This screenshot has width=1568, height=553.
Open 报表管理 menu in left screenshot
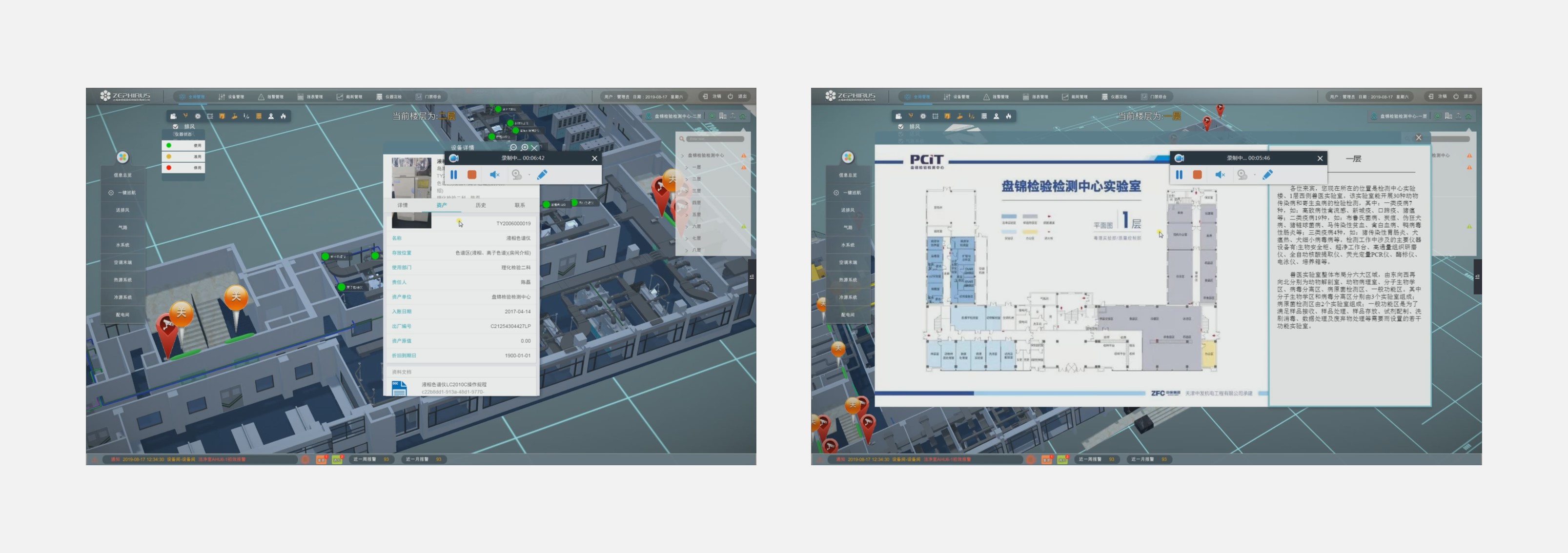coord(310,97)
